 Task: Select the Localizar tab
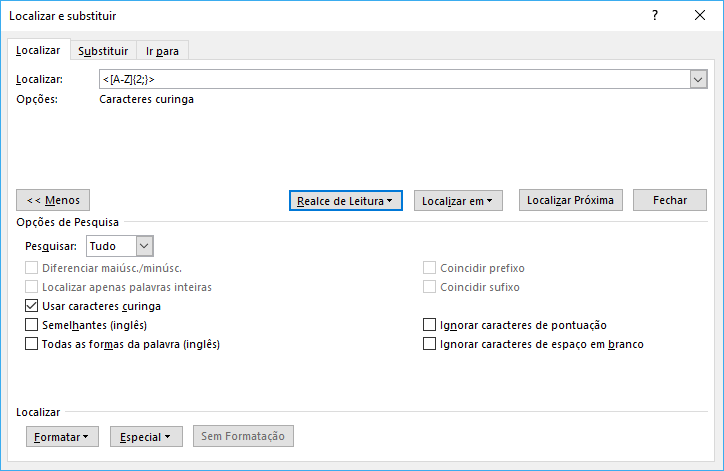pyautogui.click(x=38, y=50)
